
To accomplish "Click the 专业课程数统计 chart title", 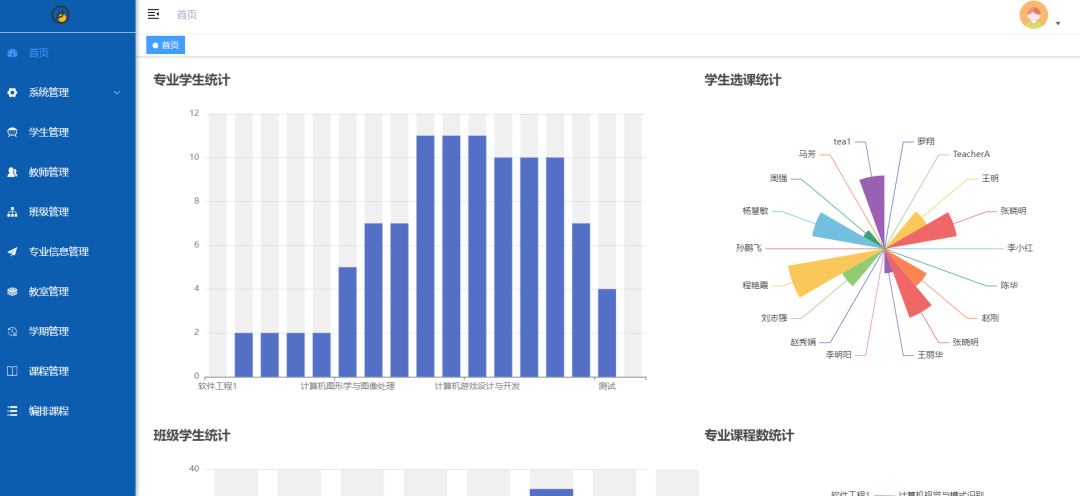I will coord(749,435).
